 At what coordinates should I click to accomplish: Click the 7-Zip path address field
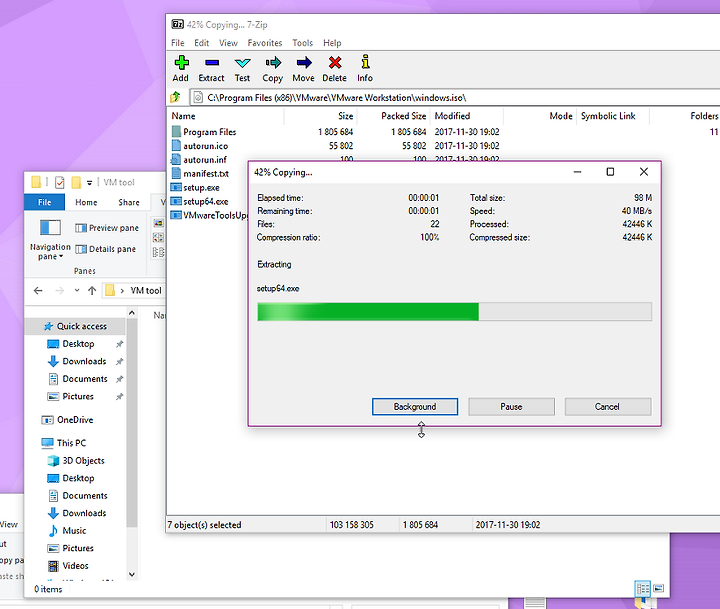click(x=455, y=97)
